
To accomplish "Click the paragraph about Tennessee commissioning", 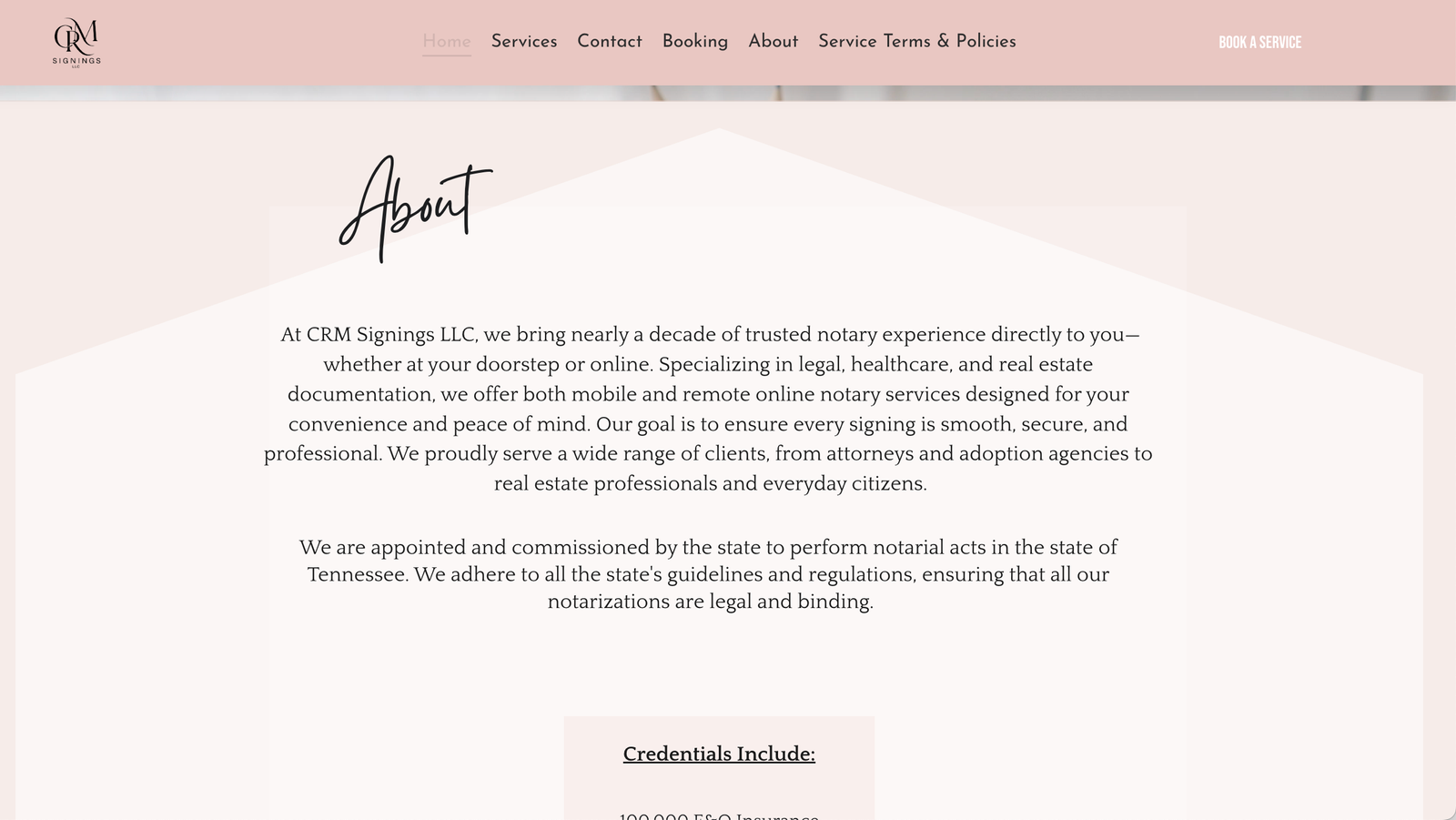I will click(x=709, y=574).
